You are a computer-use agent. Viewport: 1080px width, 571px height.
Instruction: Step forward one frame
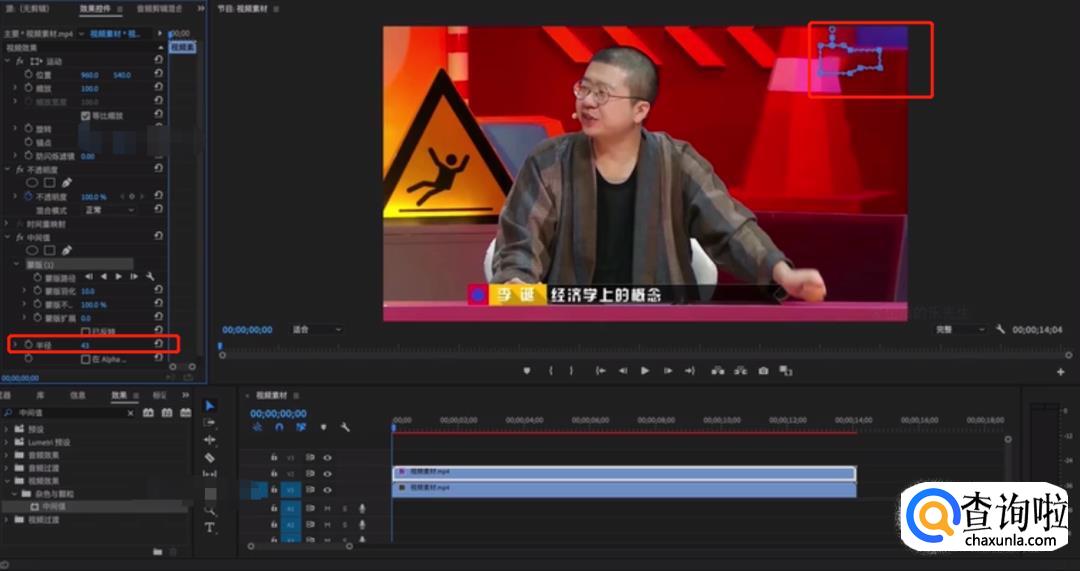pyautogui.click(x=667, y=371)
